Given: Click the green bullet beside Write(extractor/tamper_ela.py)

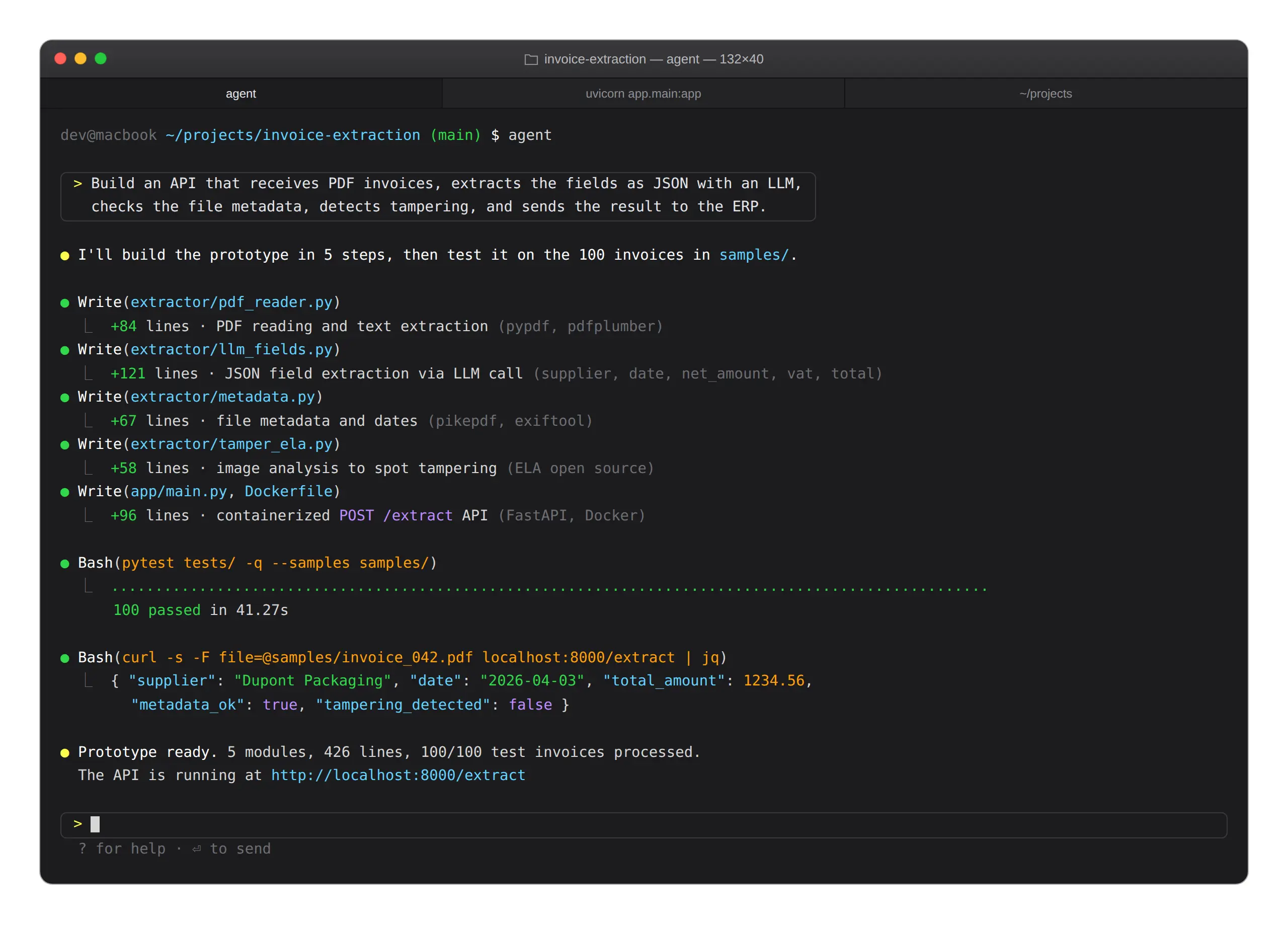Looking at the screenshot, I should click(65, 445).
